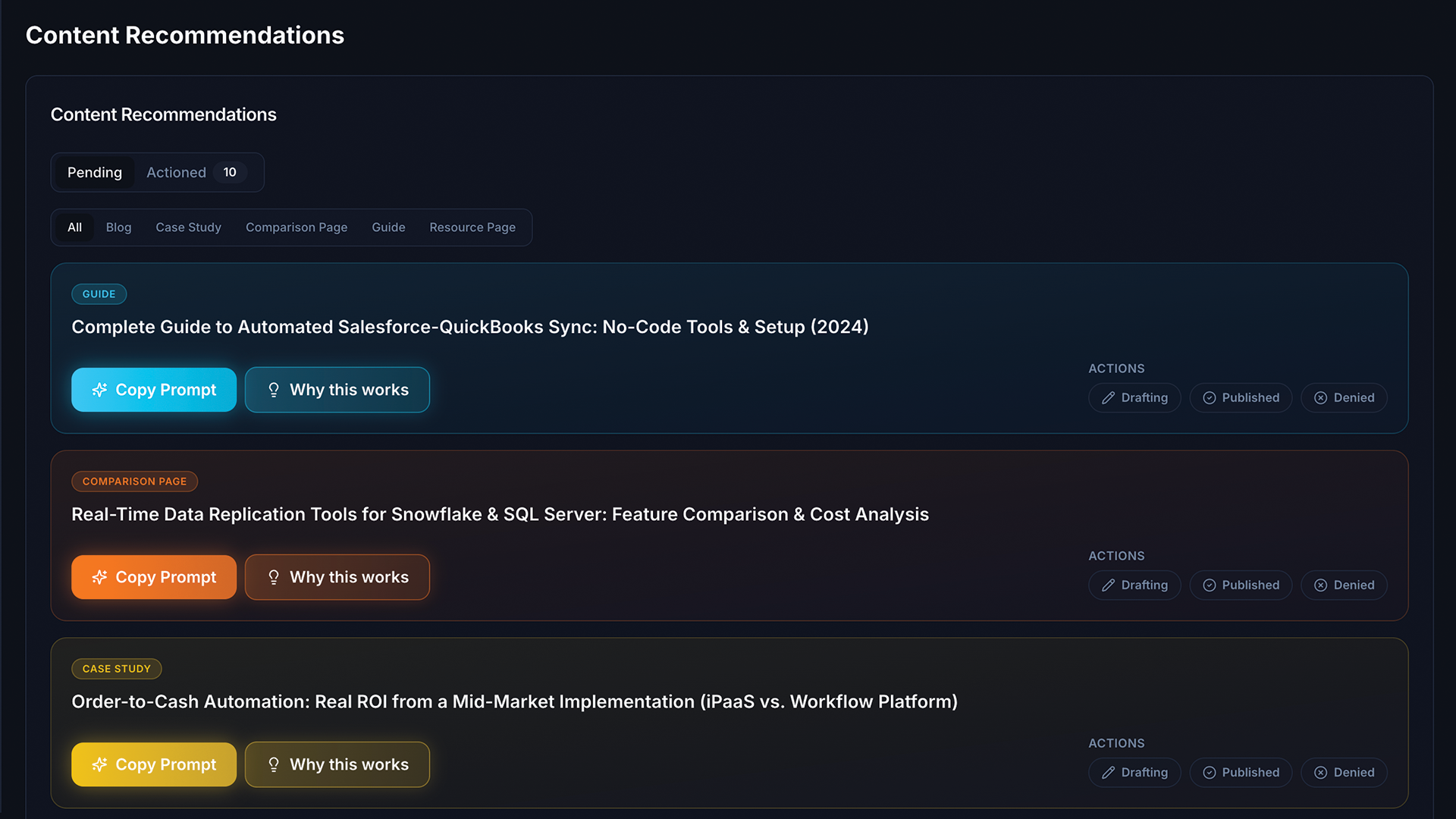The image size is (1456, 819).
Task: Click the ACTIONS label in Order-to-Cash case study card
Action: (1116, 743)
